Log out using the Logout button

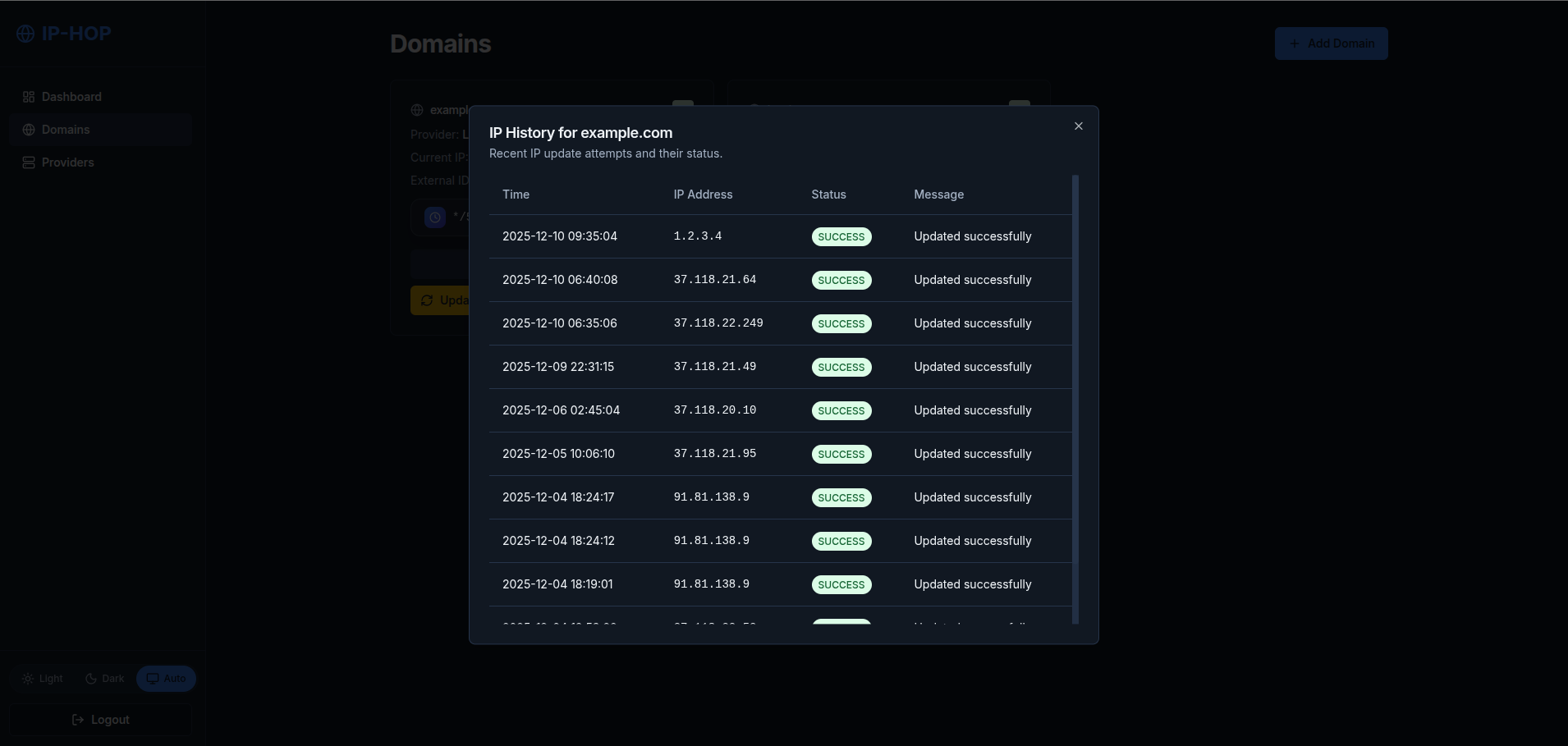tap(101, 720)
